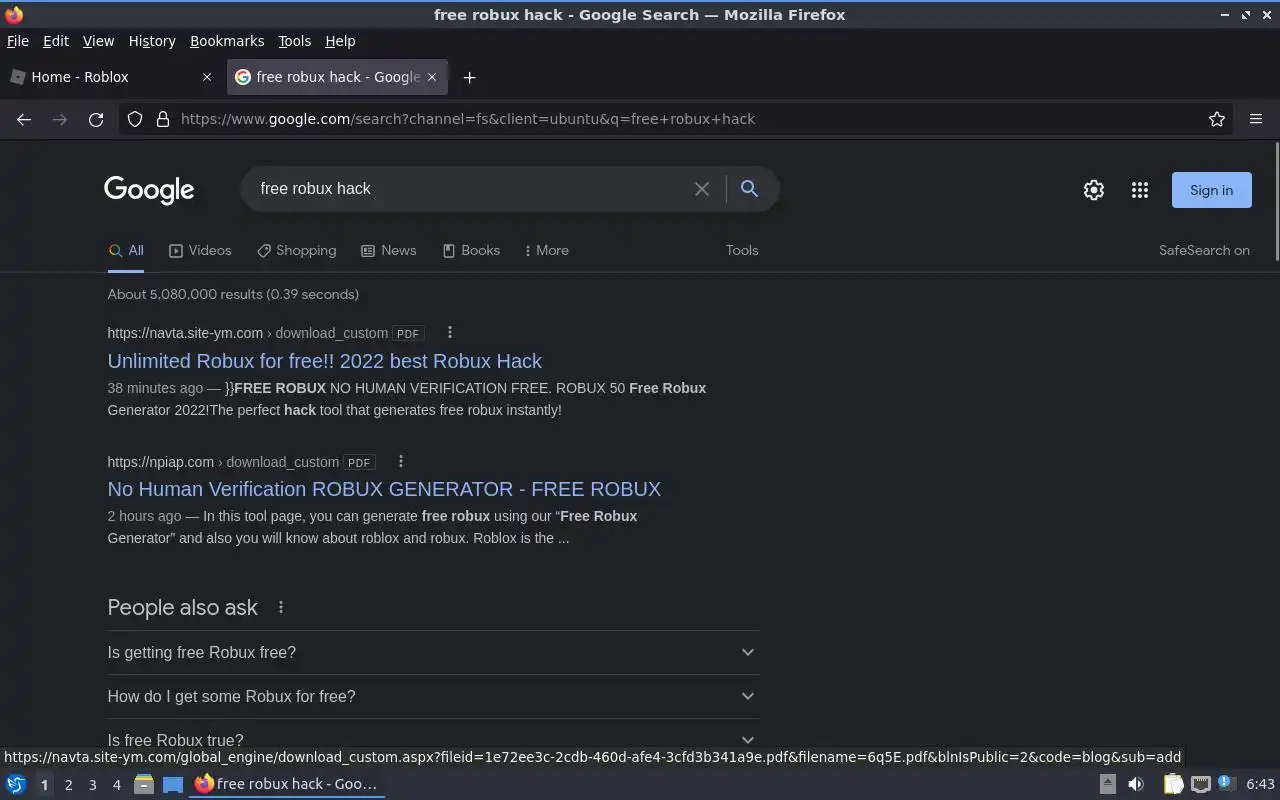Expand 'Is free Robux true?' question

click(x=433, y=740)
